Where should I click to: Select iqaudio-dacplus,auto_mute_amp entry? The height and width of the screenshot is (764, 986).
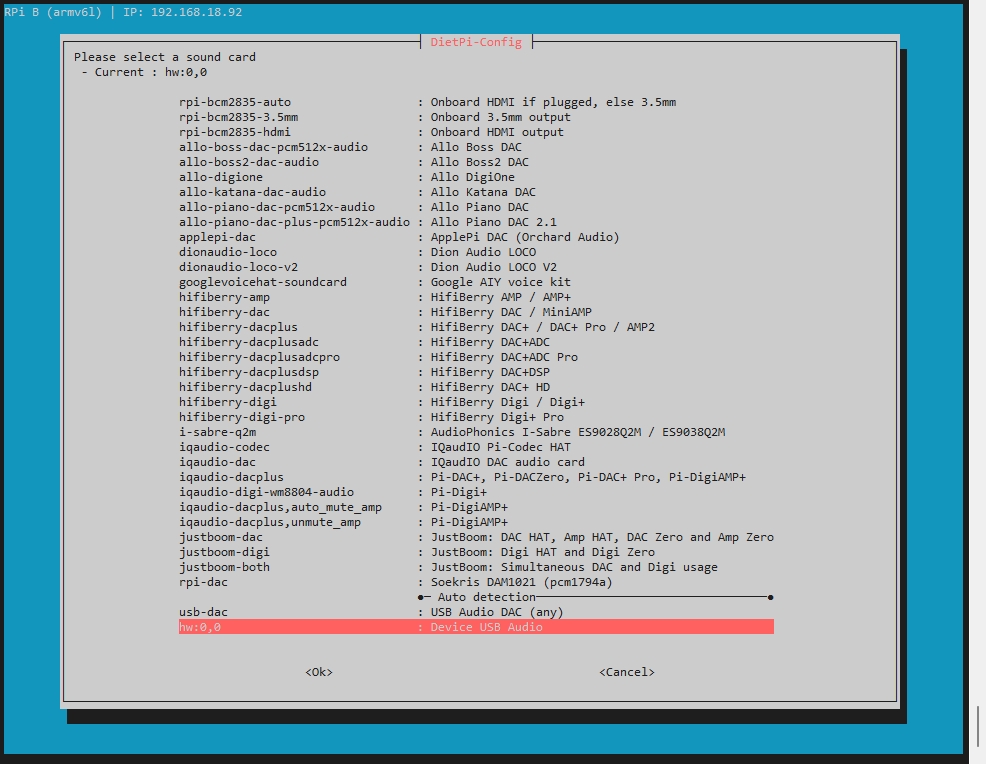[x=476, y=507]
